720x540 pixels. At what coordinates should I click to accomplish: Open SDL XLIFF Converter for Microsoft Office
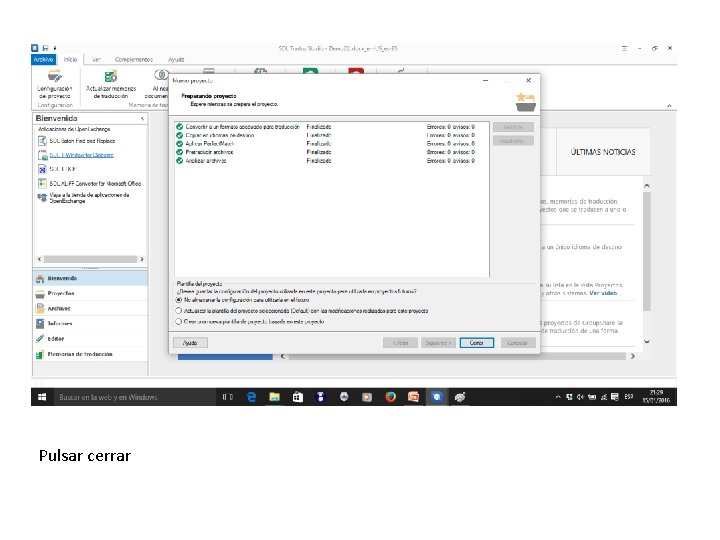90,183
